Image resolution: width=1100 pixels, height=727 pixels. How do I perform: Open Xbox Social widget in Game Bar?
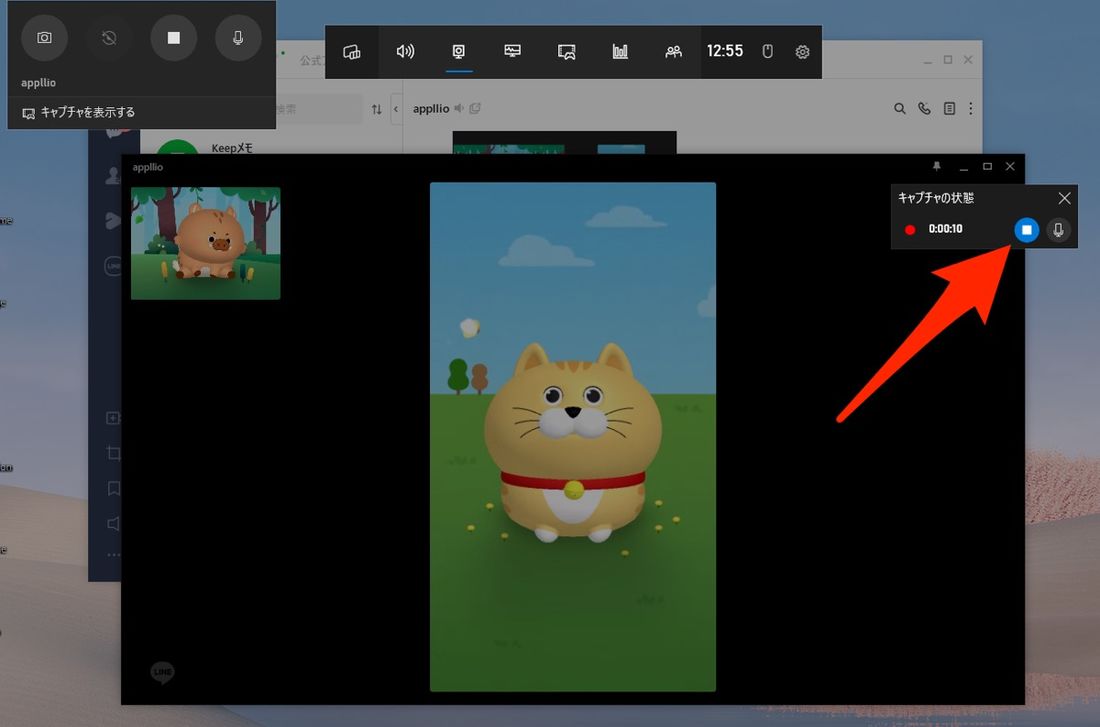pyautogui.click(x=674, y=52)
